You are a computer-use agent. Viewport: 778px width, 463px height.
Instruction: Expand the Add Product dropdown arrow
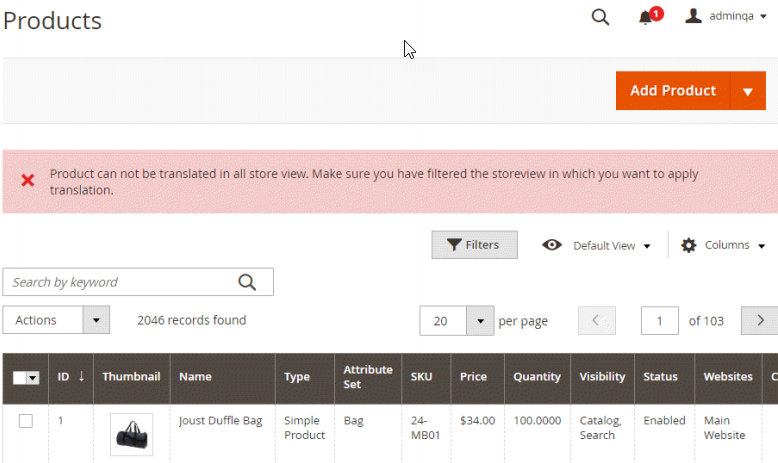coord(748,91)
